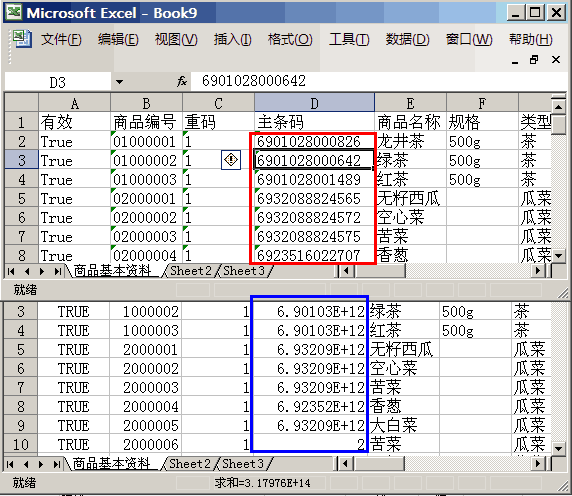This screenshot has width=572, height=496.
Task: Open the 数据(D) menu
Action: tap(407, 39)
